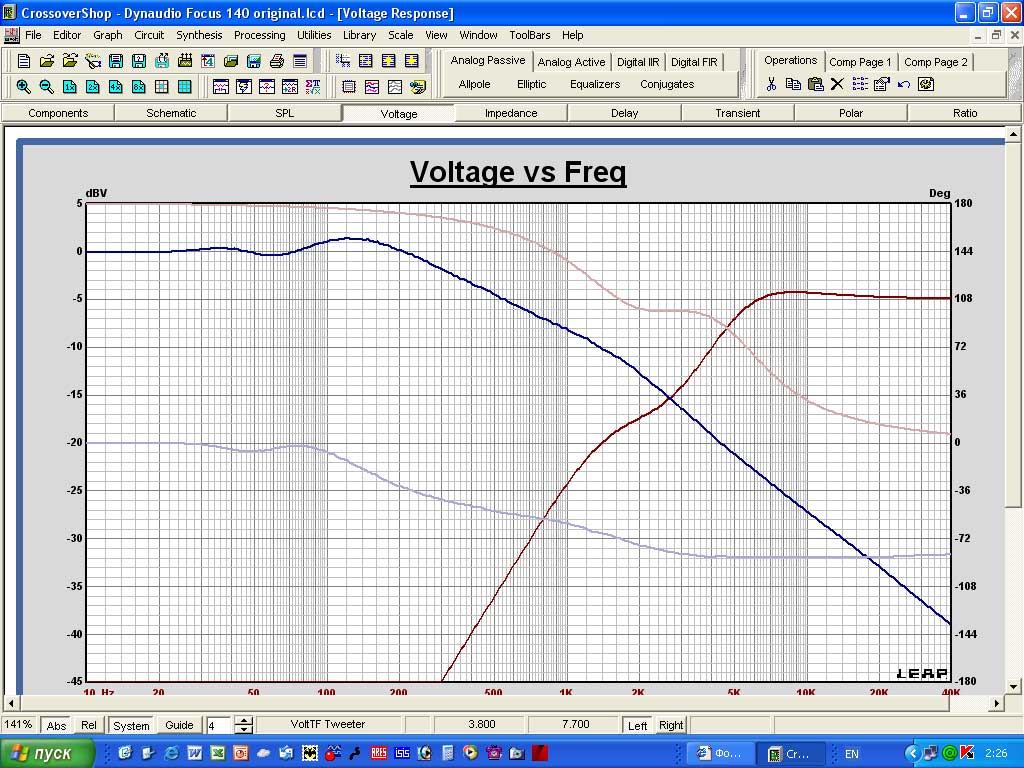Click the Copy icon in Operations
1024x768 pixels.
793,84
